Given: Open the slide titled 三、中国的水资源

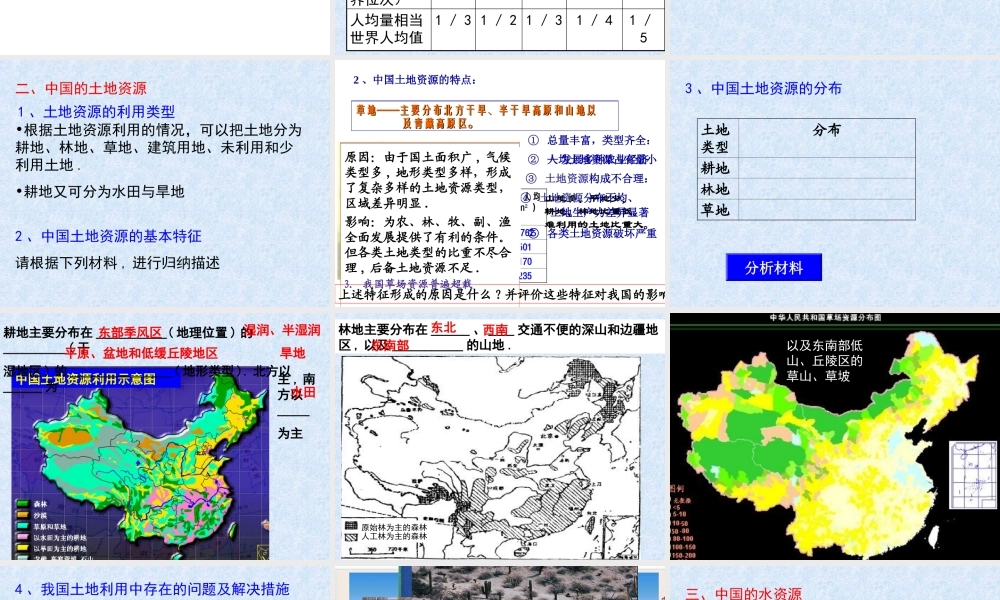Looking at the screenshot, I should 835,583.
